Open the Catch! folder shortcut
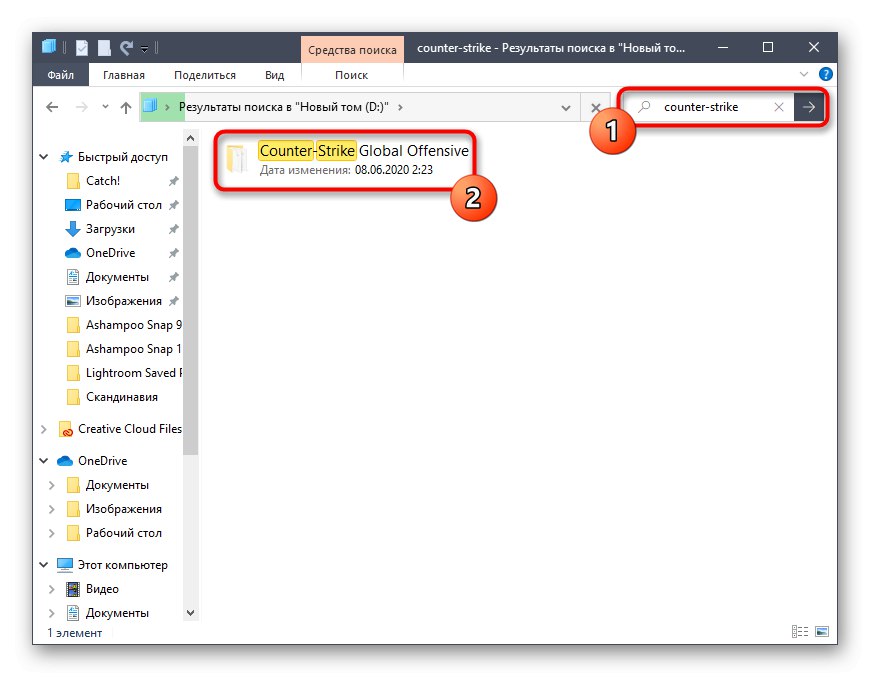 pyautogui.click(x=103, y=181)
